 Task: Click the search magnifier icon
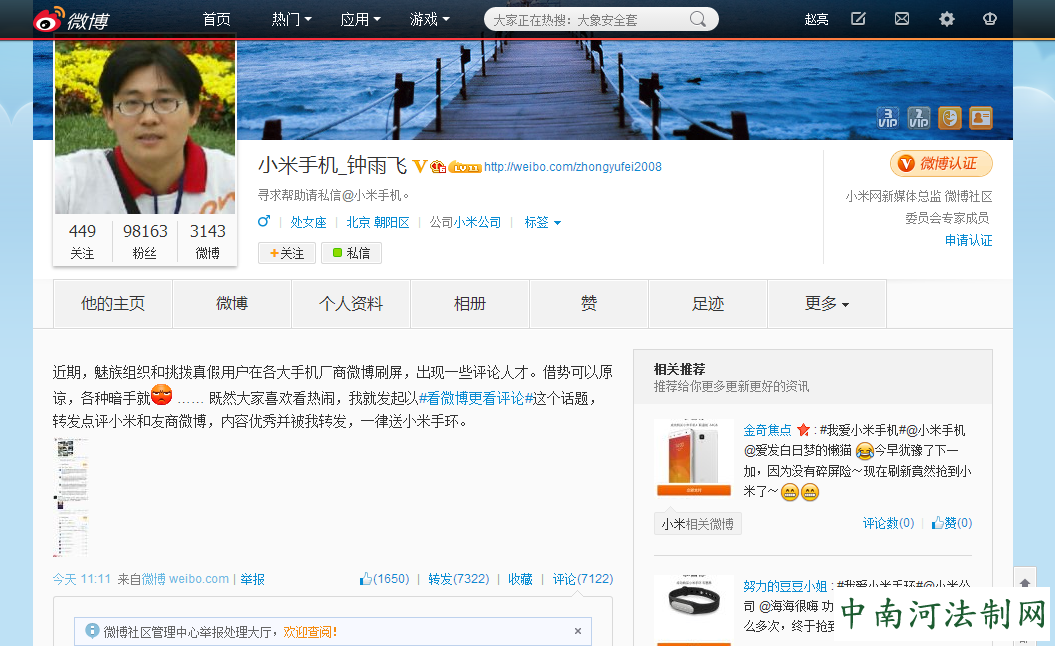pyautogui.click(x=698, y=19)
